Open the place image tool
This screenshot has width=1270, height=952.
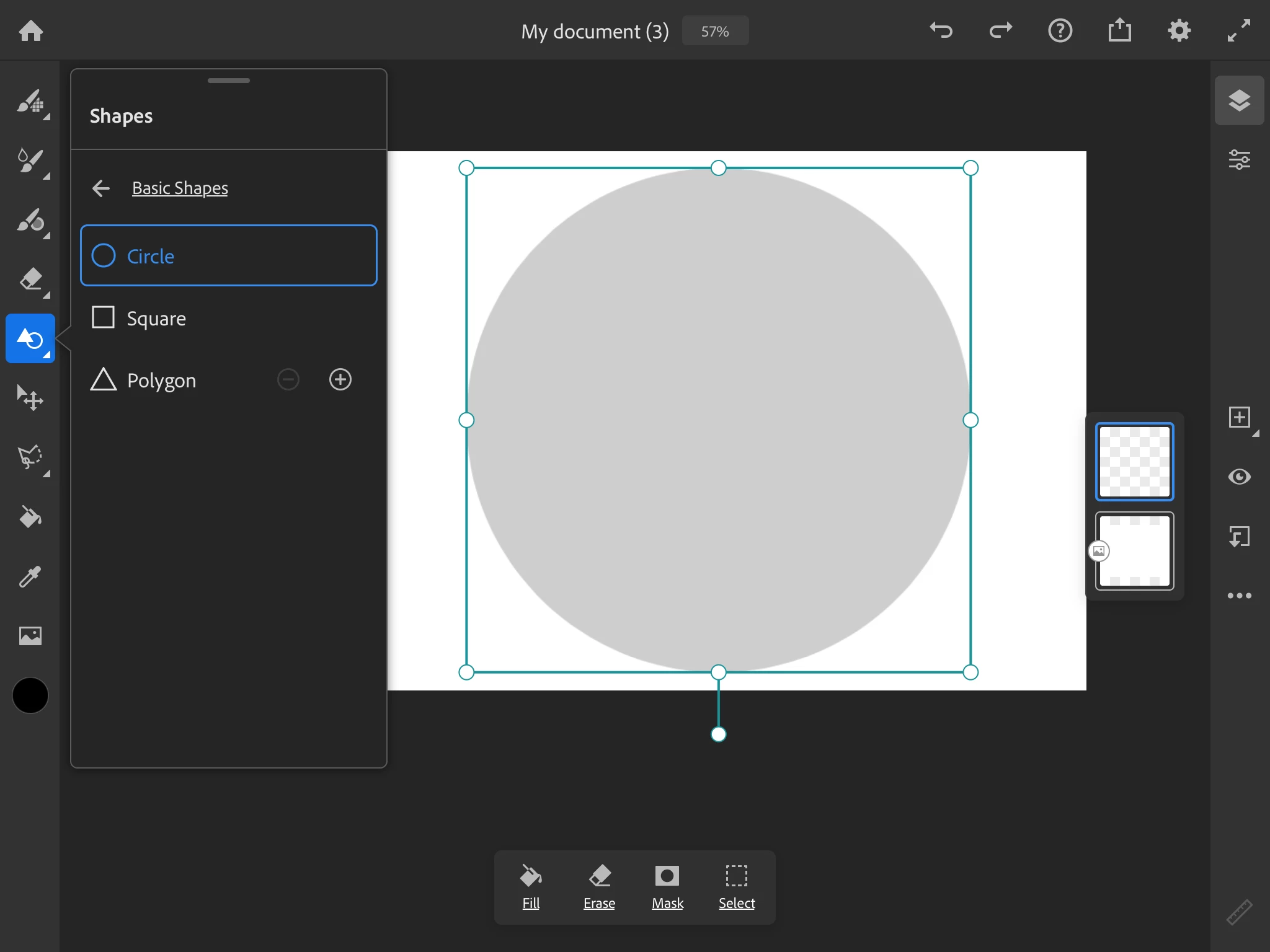point(30,636)
